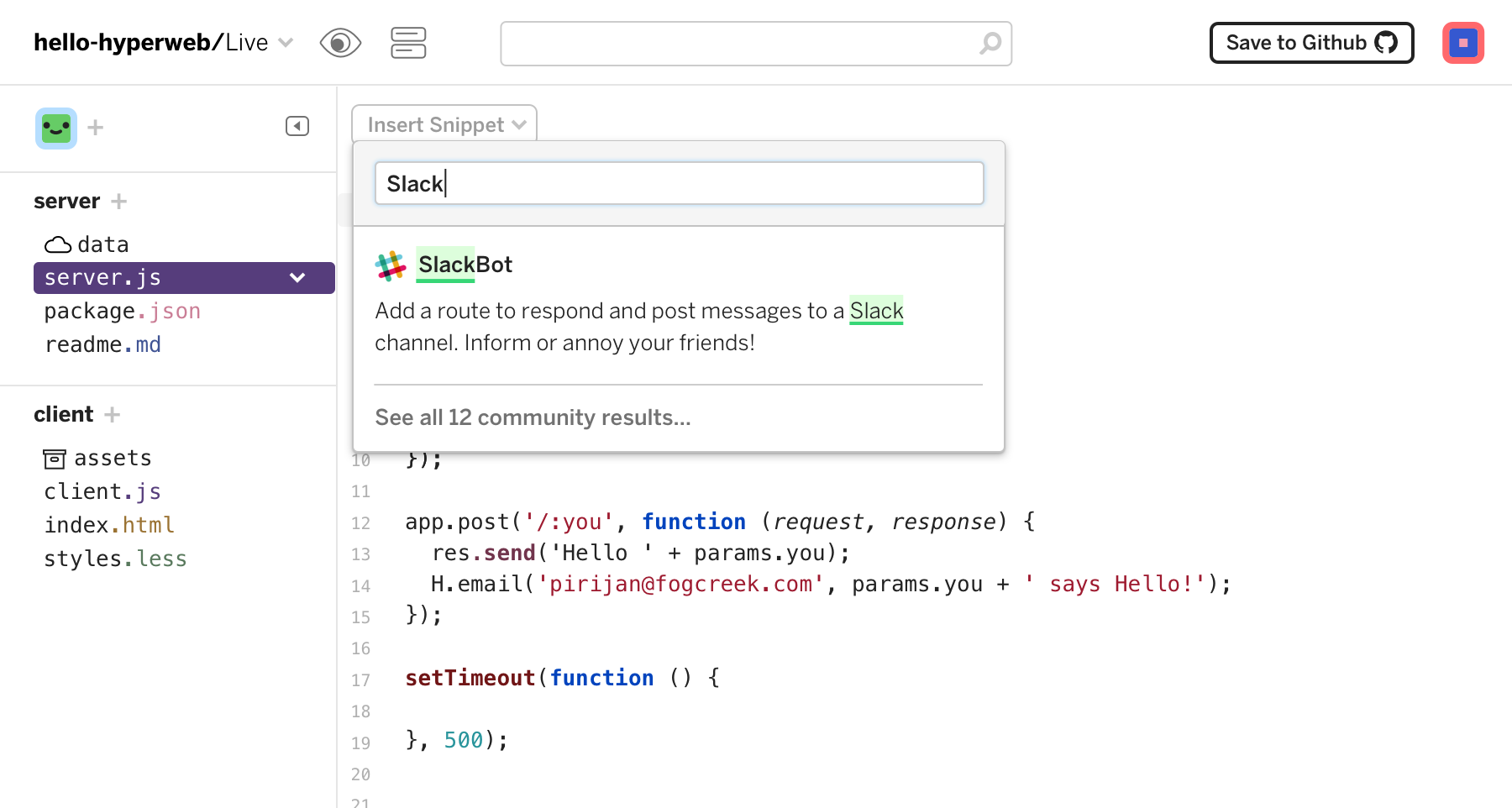Open the server logs panel icon
This screenshot has height=808, width=1512.
point(408,43)
